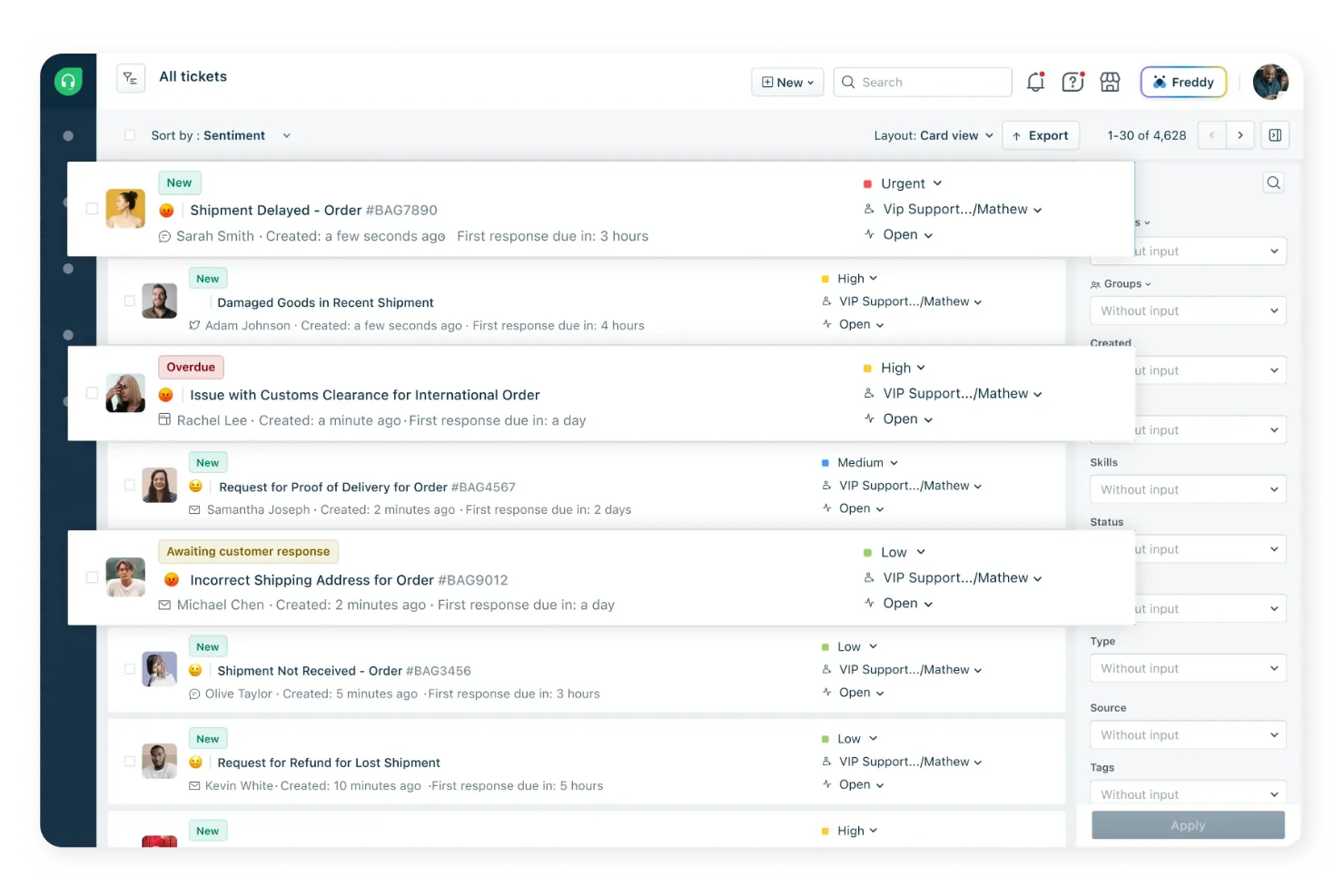The width and height of the screenshot is (1344, 896).
Task: Click the Export button
Action: (1041, 135)
